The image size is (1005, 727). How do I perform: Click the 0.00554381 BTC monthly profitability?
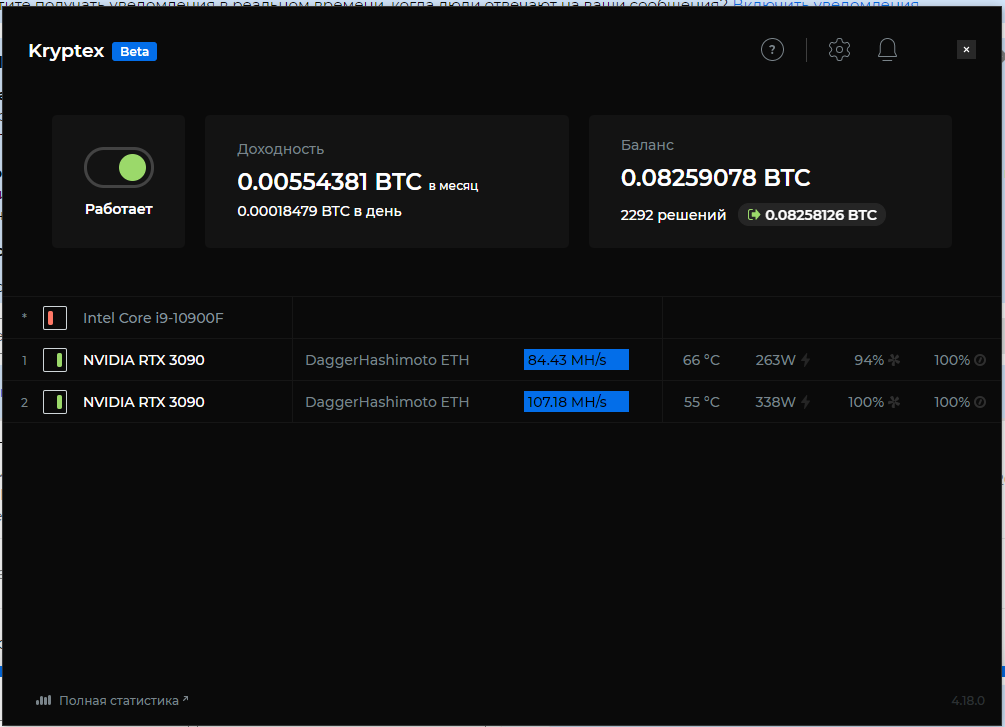[x=329, y=182]
